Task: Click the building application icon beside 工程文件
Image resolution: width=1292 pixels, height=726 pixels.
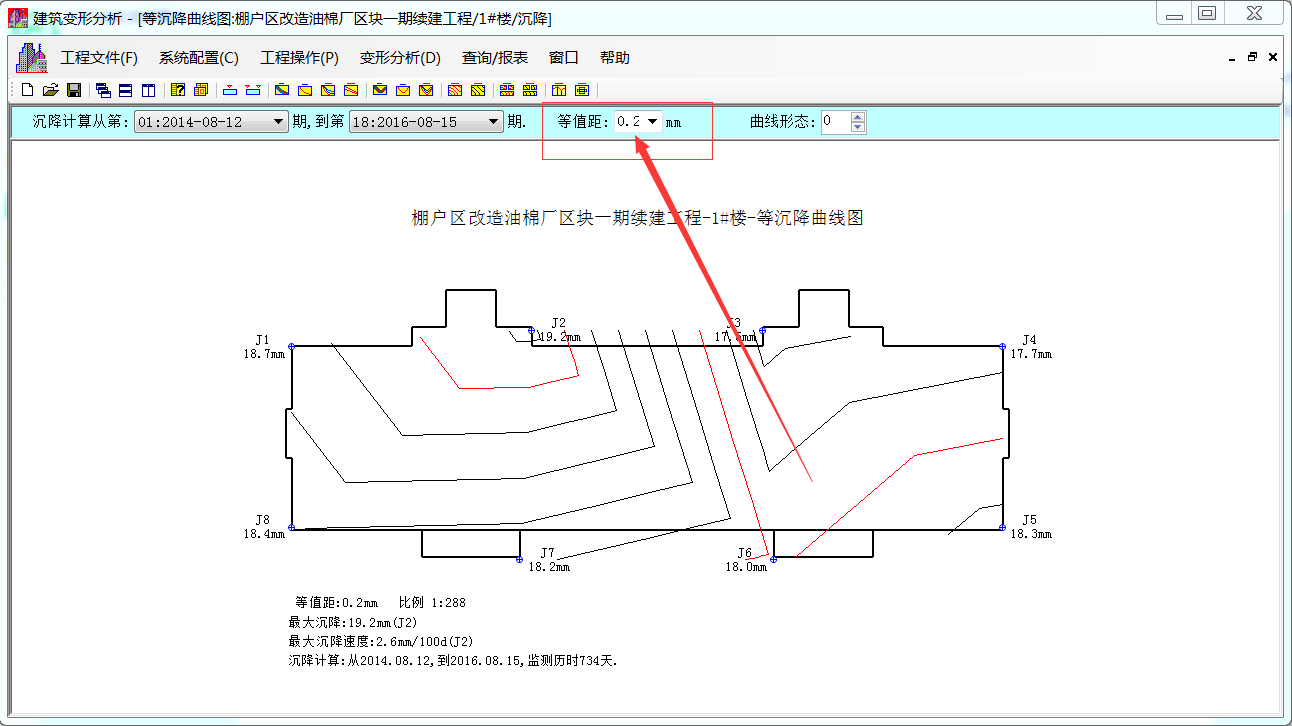Action: pyautogui.click(x=31, y=58)
